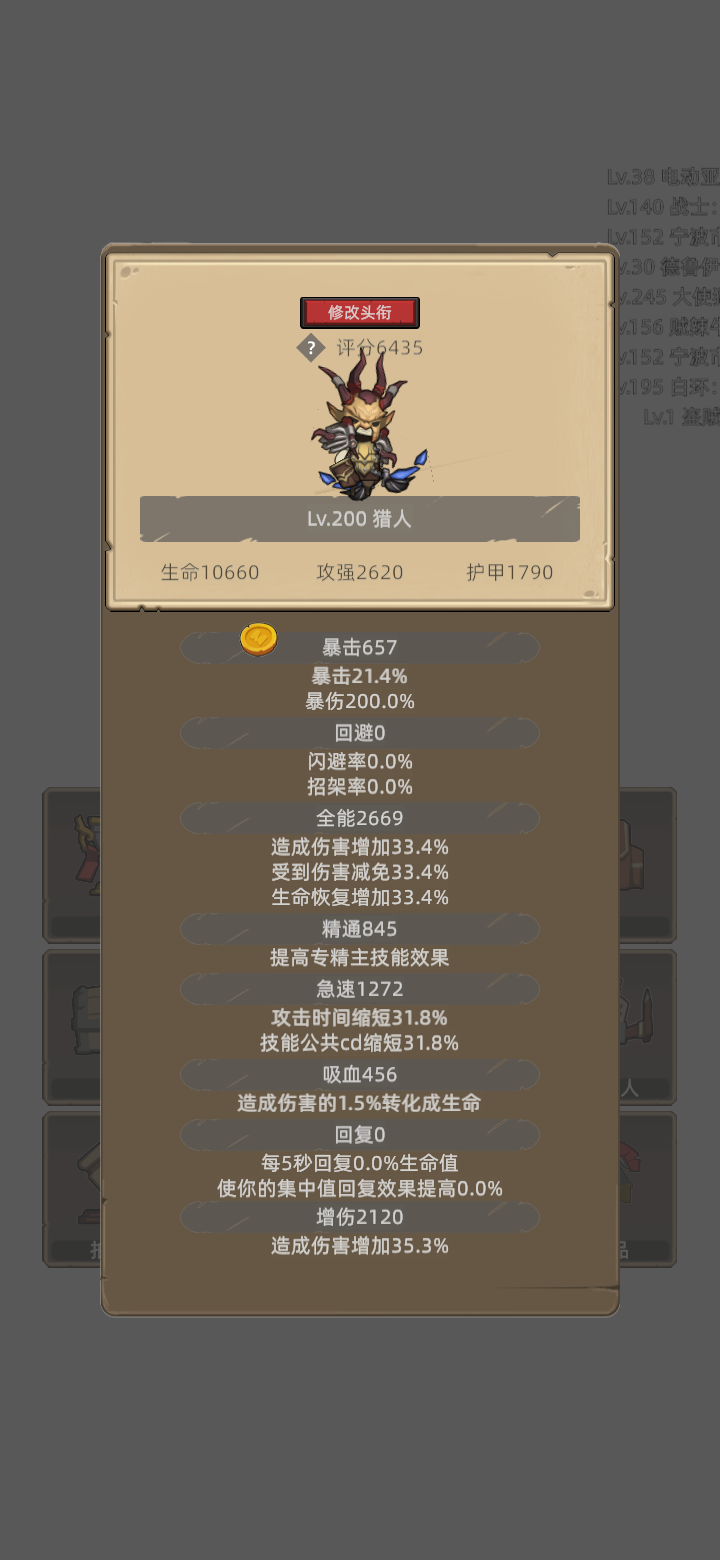Tap the 评分6435 score text
This screenshot has height=1560, width=720.
379,348
